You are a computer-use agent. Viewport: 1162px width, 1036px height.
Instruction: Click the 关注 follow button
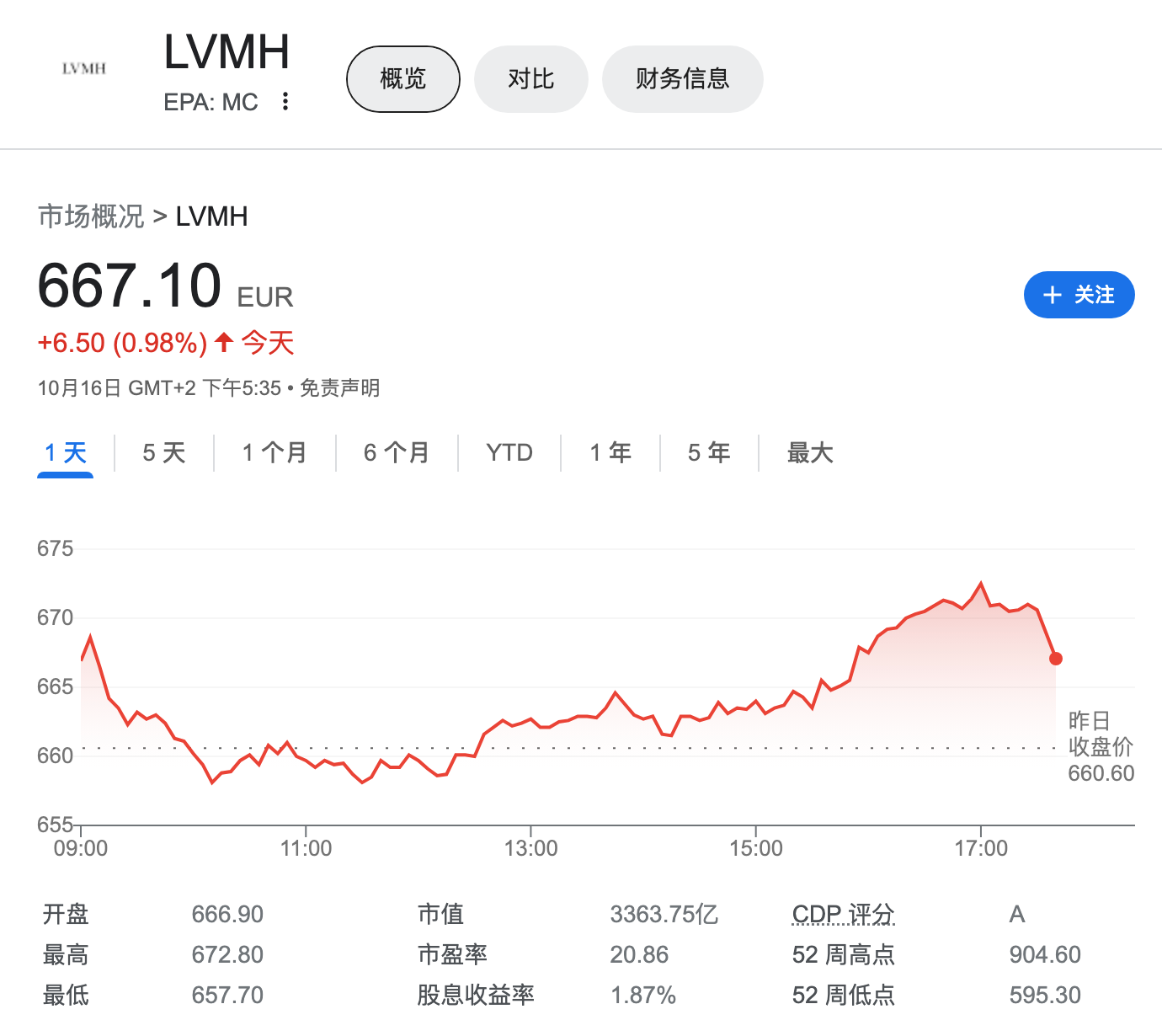click(1079, 295)
